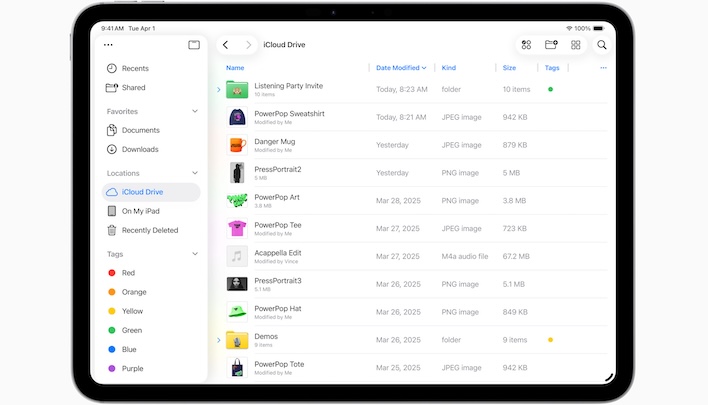
Task: Sort by Date Modified column
Action: point(400,68)
